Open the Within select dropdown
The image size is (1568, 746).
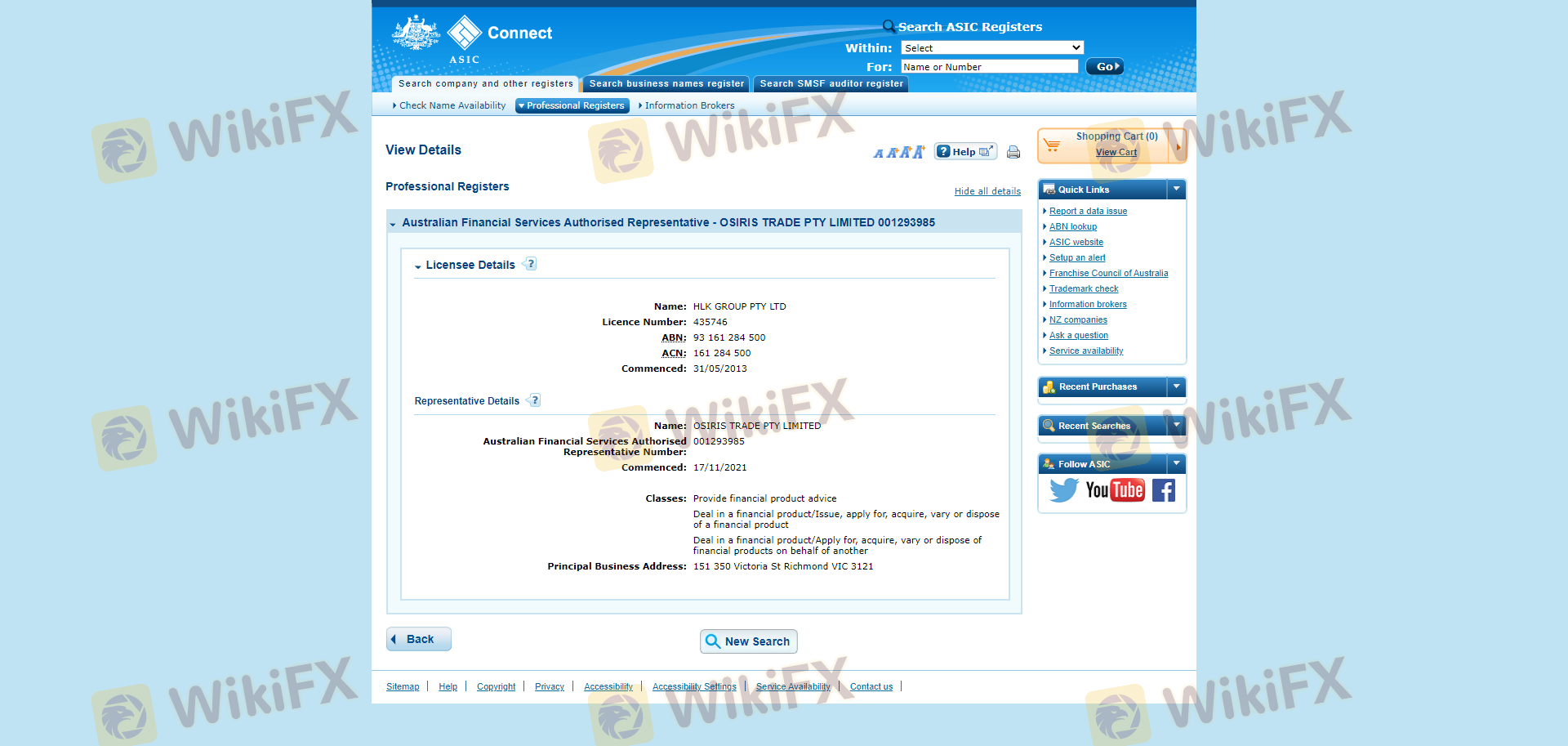pos(992,48)
